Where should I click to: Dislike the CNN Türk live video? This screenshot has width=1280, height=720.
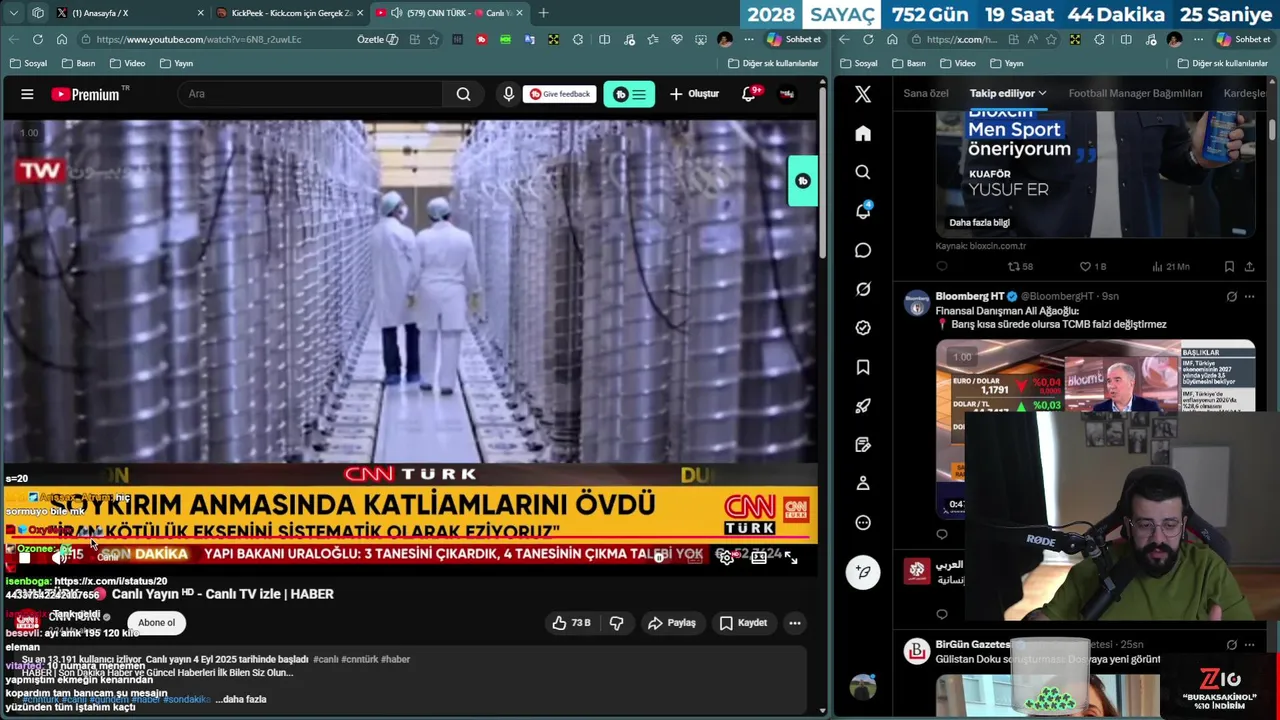click(x=616, y=623)
